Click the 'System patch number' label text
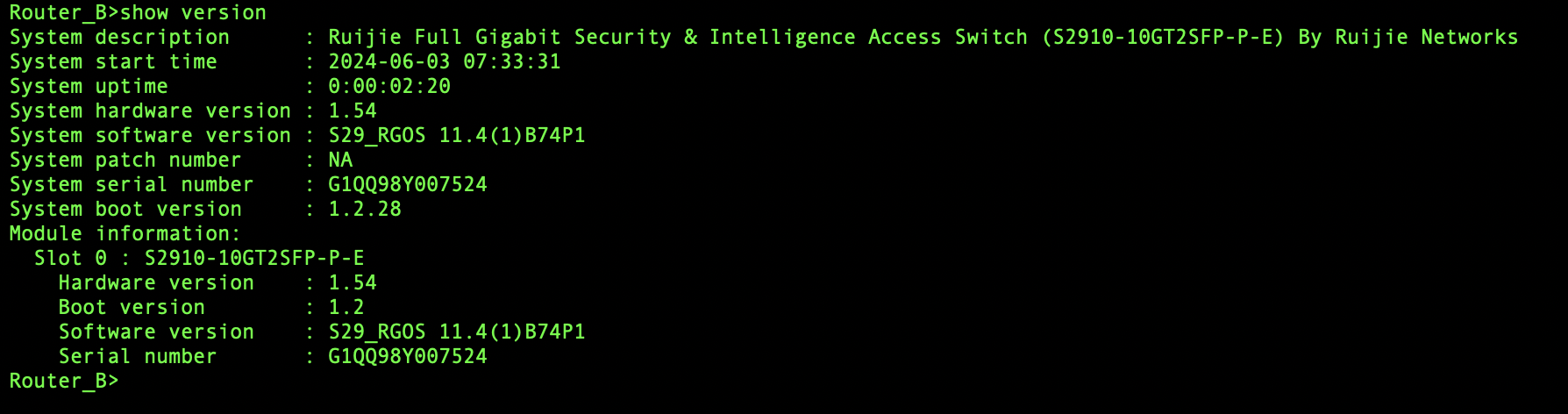Image resolution: width=1568 pixels, height=414 pixels. [x=125, y=160]
